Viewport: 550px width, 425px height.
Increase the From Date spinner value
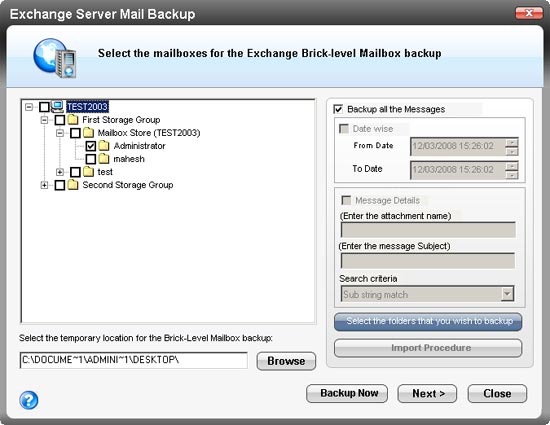click(512, 142)
